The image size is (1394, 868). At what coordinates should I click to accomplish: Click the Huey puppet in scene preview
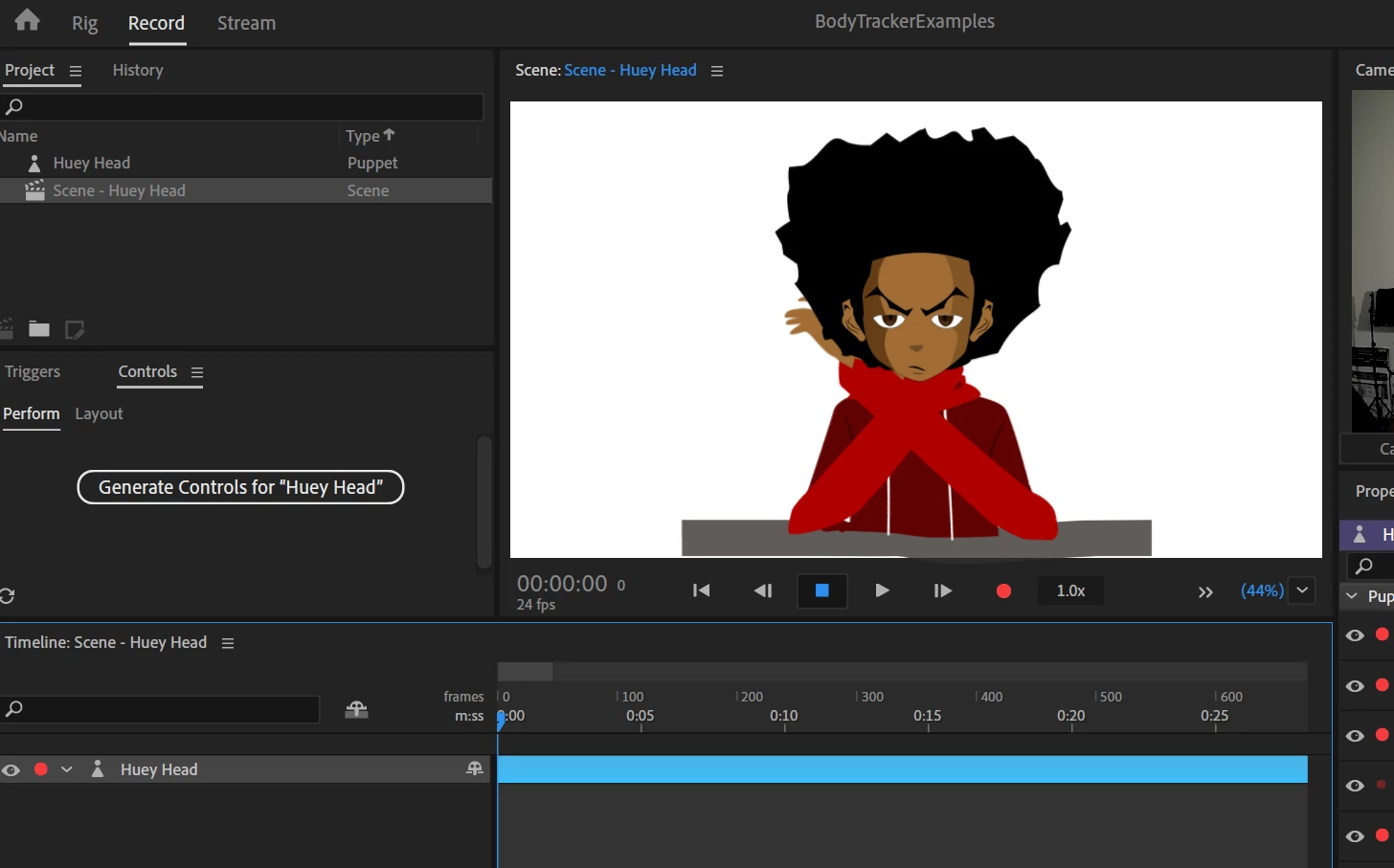click(x=921, y=335)
